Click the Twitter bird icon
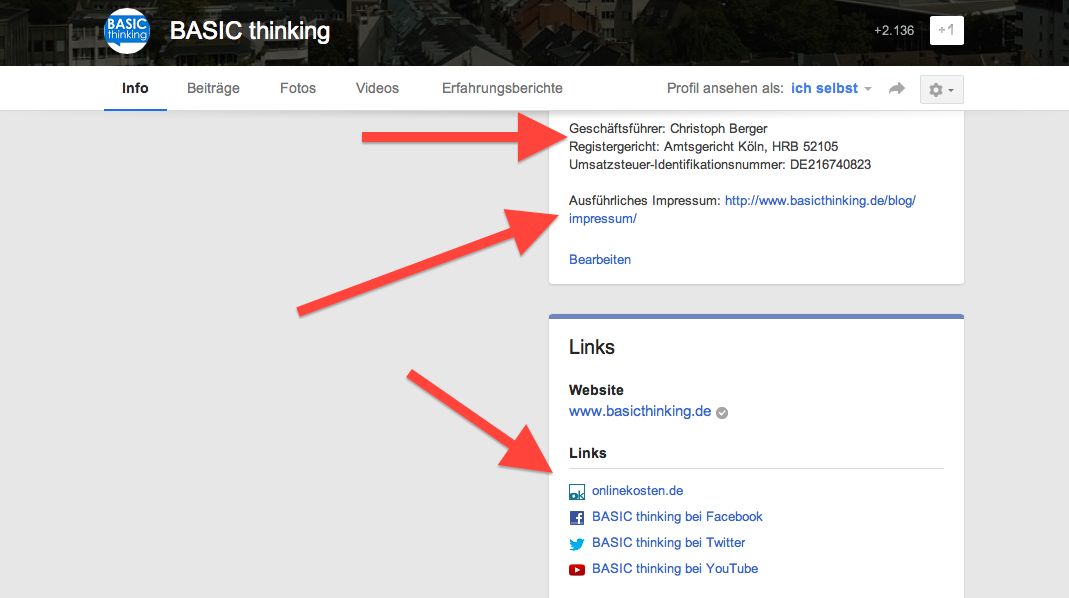 pos(577,543)
